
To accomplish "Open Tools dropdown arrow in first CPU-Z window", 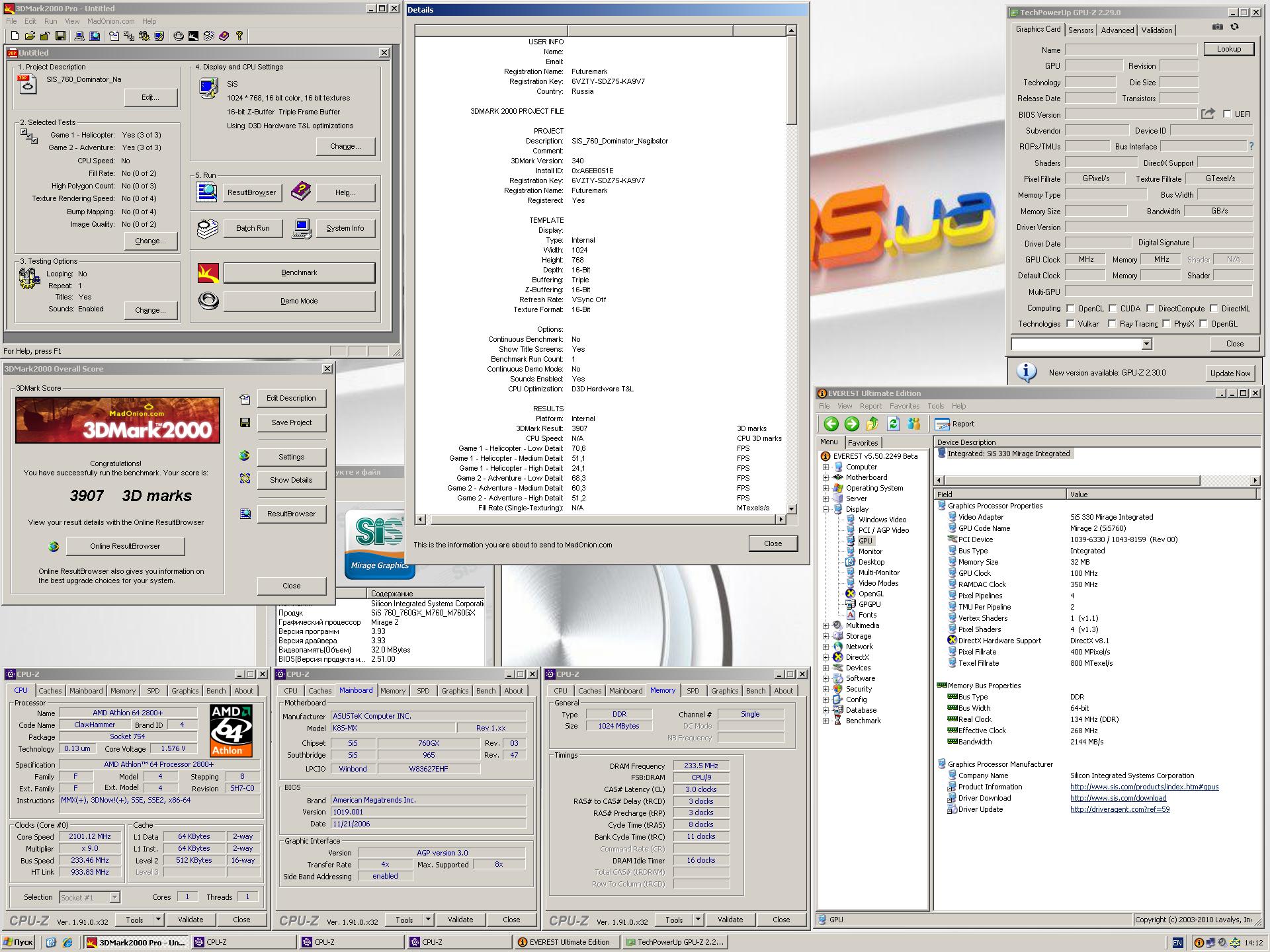I will [x=158, y=920].
